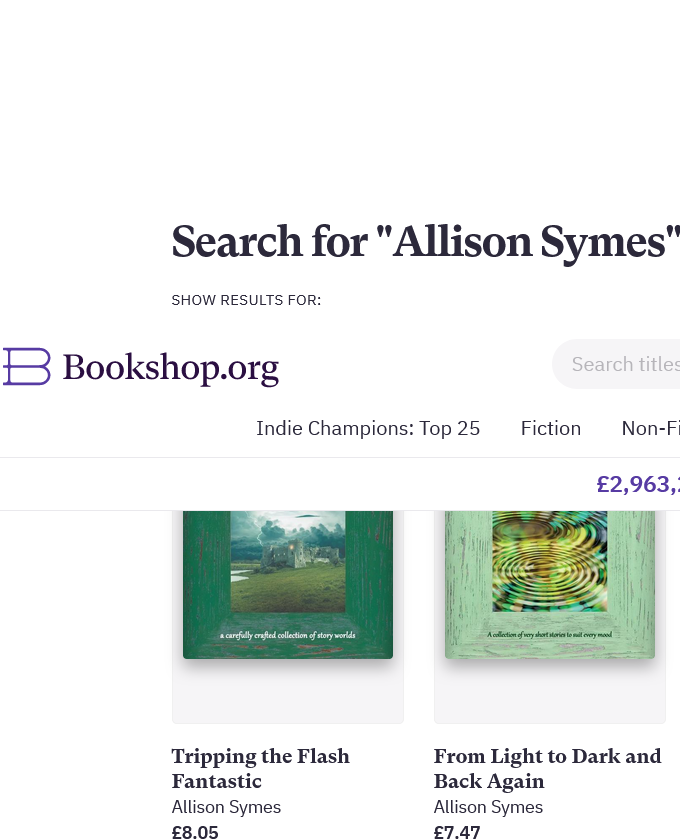Click the SHOW RESULTS FOR label

(x=246, y=300)
